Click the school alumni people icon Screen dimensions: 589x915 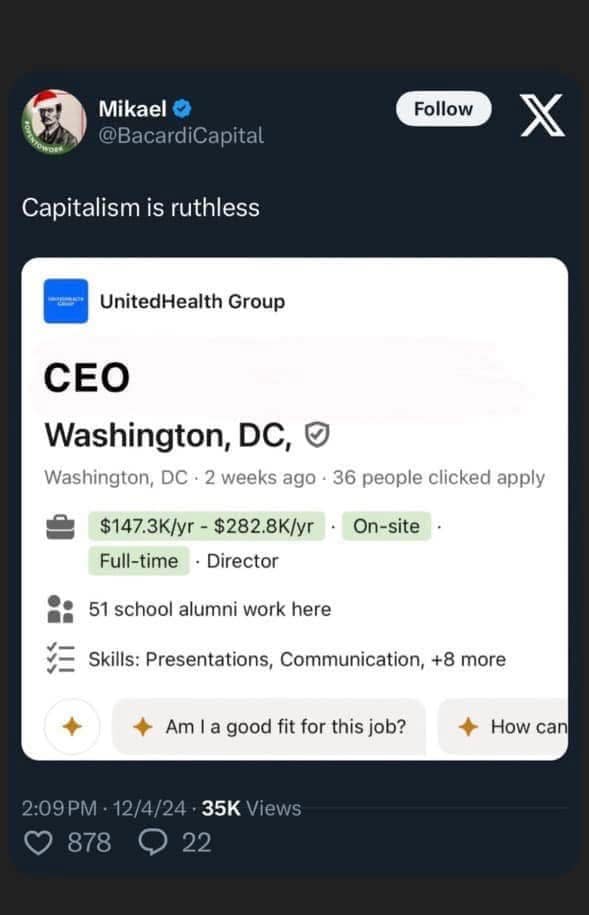(61, 608)
